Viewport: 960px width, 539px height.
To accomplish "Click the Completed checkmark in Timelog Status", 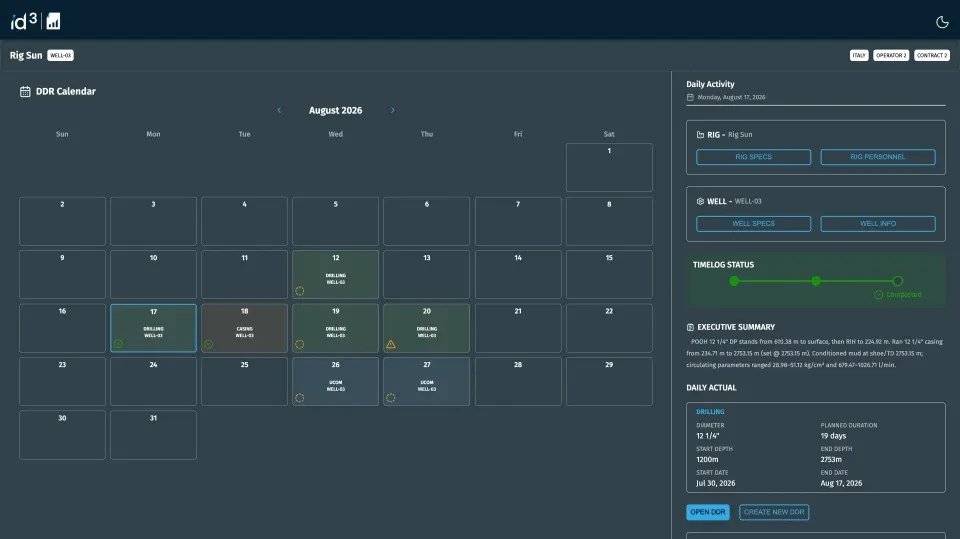I will [879, 295].
